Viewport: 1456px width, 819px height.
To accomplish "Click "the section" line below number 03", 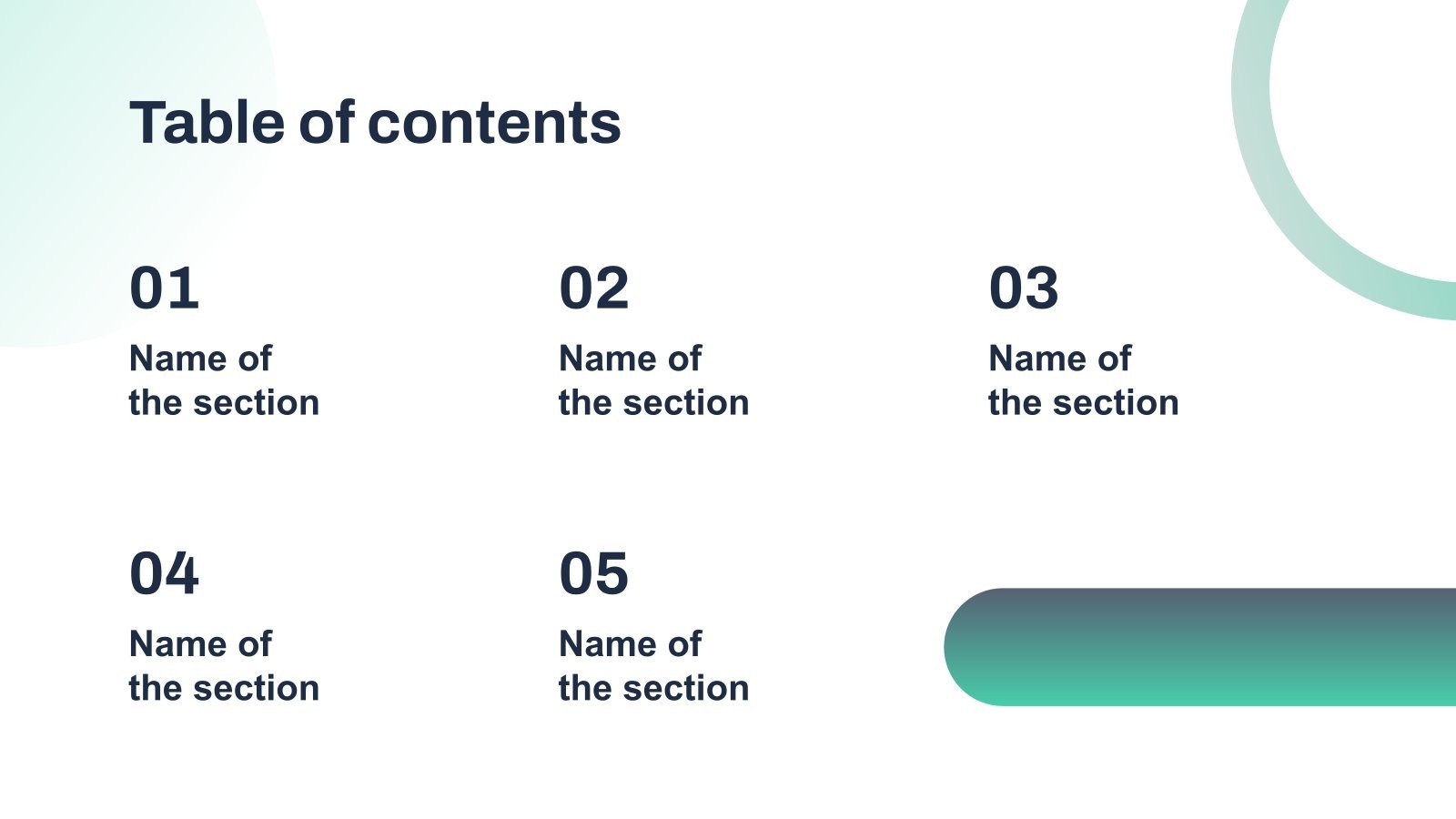I will tap(1083, 402).
